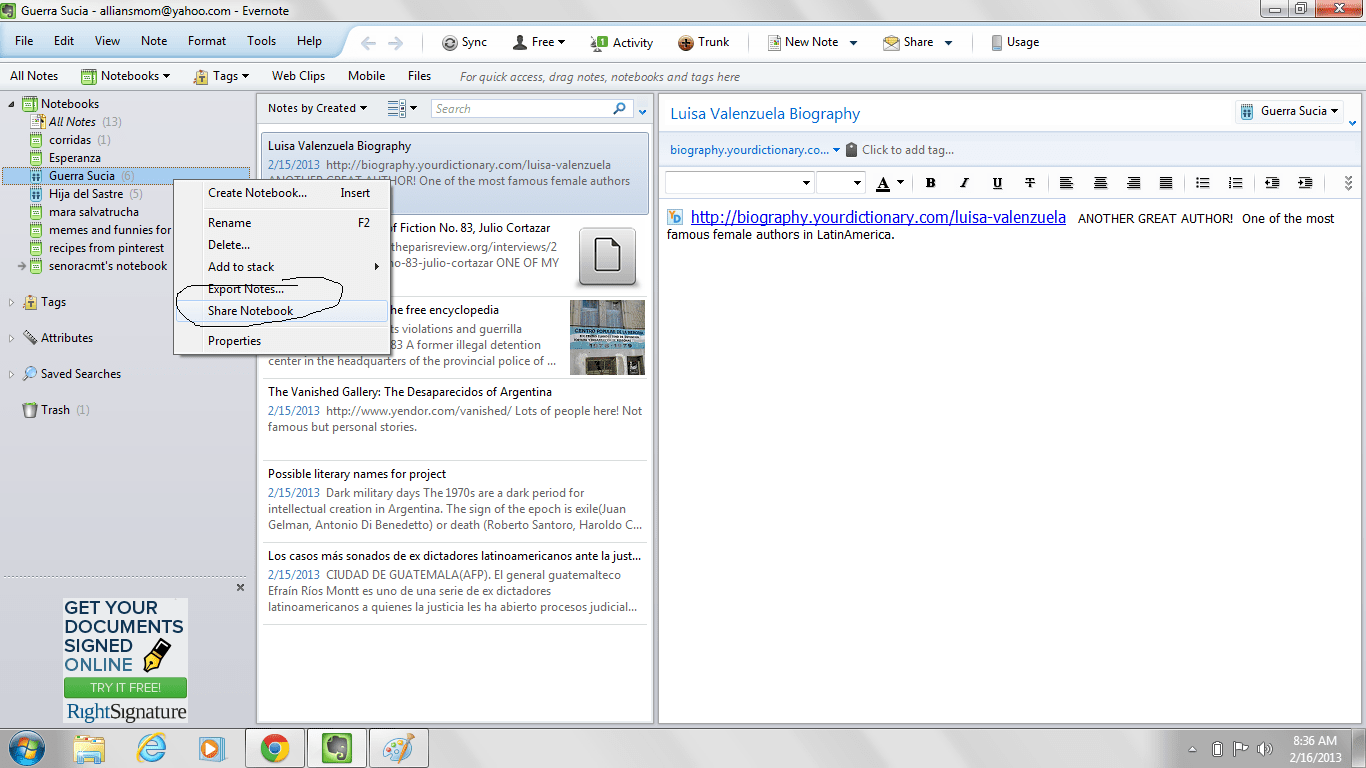The width and height of the screenshot is (1366, 768).
Task: Collapse the Notebooks tree
Action: click(12, 104)
